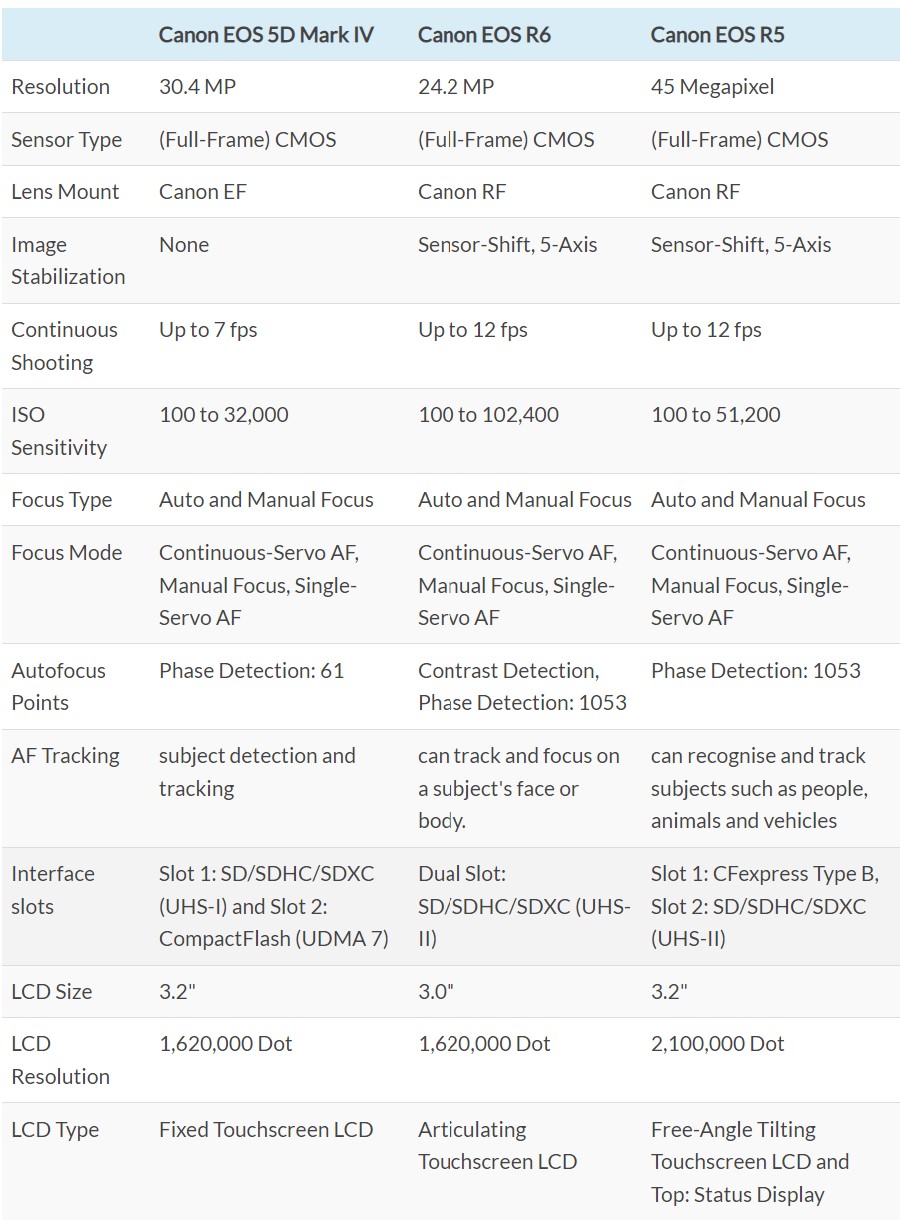
Task: Select the Focus Type row label
Action: (x=61, y=500)
